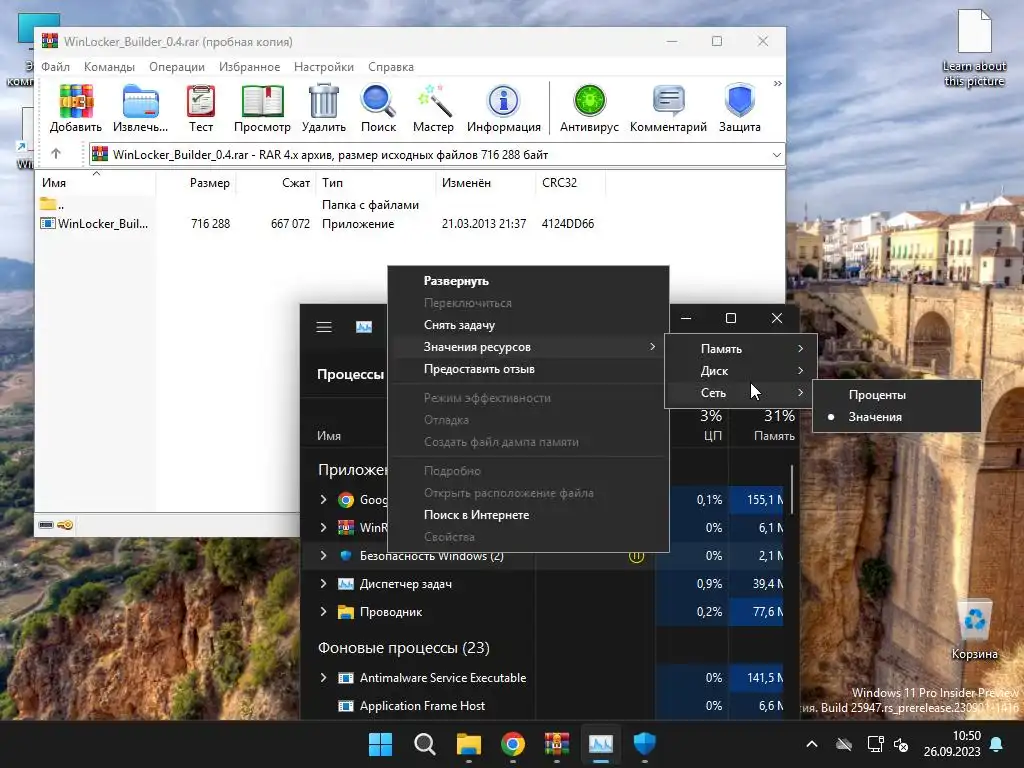1024x768 pixels.
Task: Click the Удалить trash can icon
Action: click(323, 108)
